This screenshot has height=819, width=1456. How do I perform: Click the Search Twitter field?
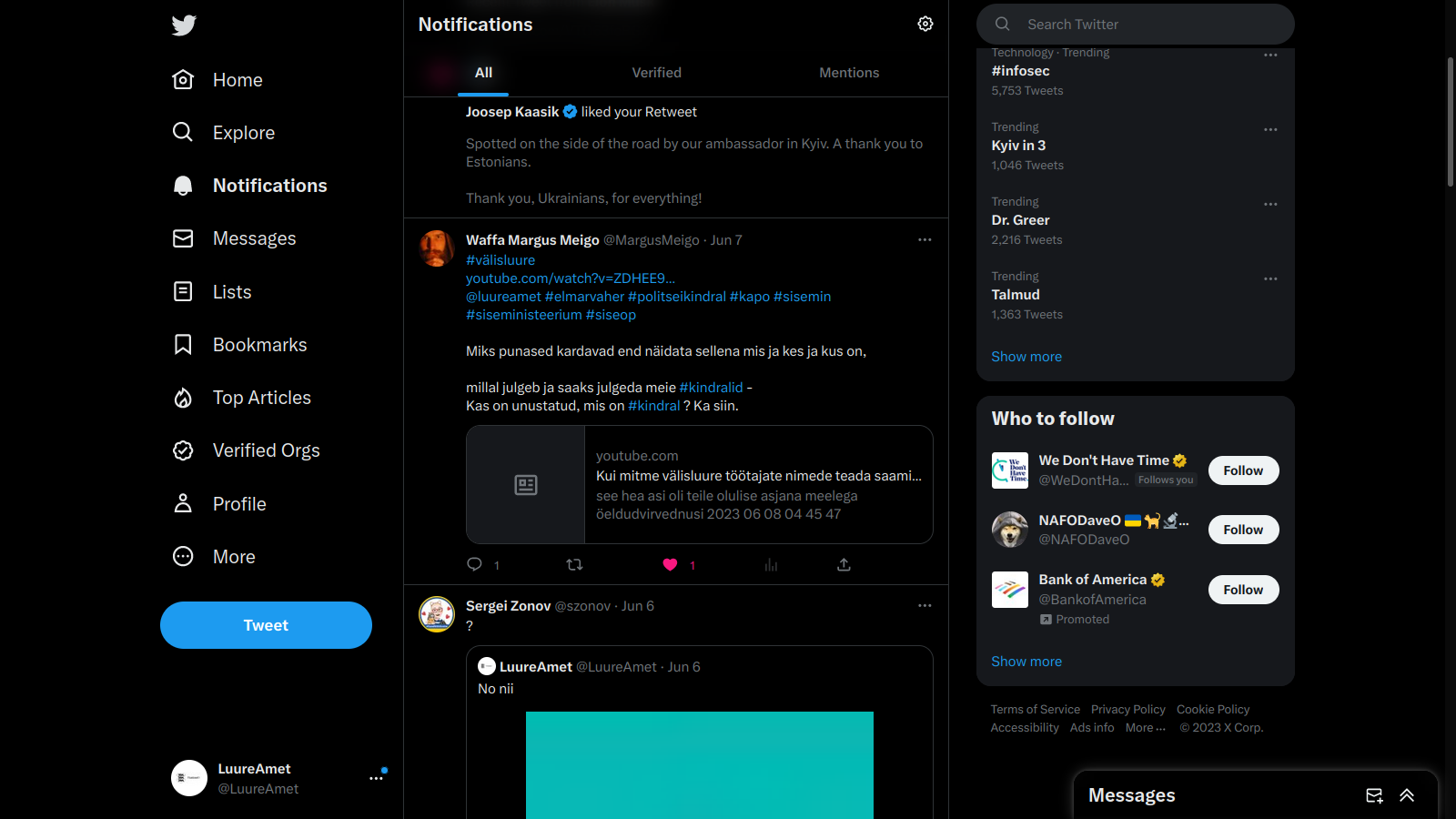[1136, 25]
